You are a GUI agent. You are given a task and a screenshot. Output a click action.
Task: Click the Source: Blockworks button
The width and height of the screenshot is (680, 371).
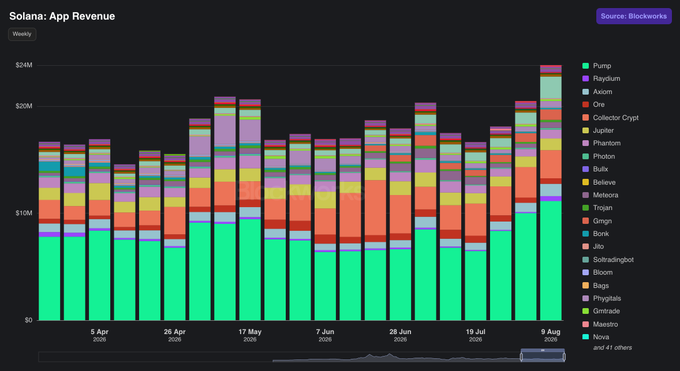click(x=634, y=16)
